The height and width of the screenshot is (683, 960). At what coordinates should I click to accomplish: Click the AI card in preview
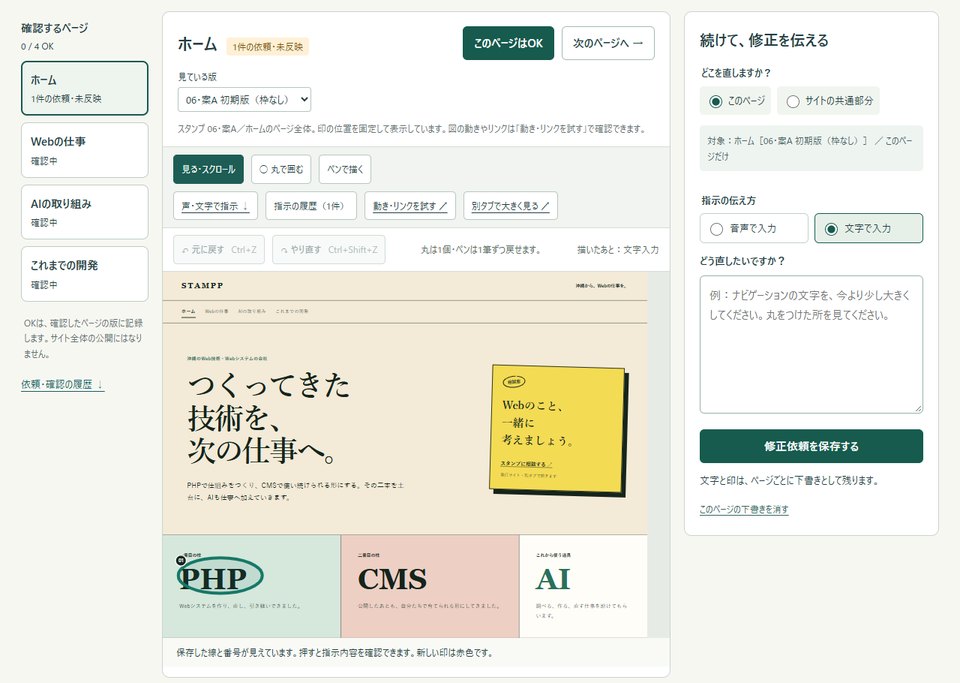[x=583, y=586]
